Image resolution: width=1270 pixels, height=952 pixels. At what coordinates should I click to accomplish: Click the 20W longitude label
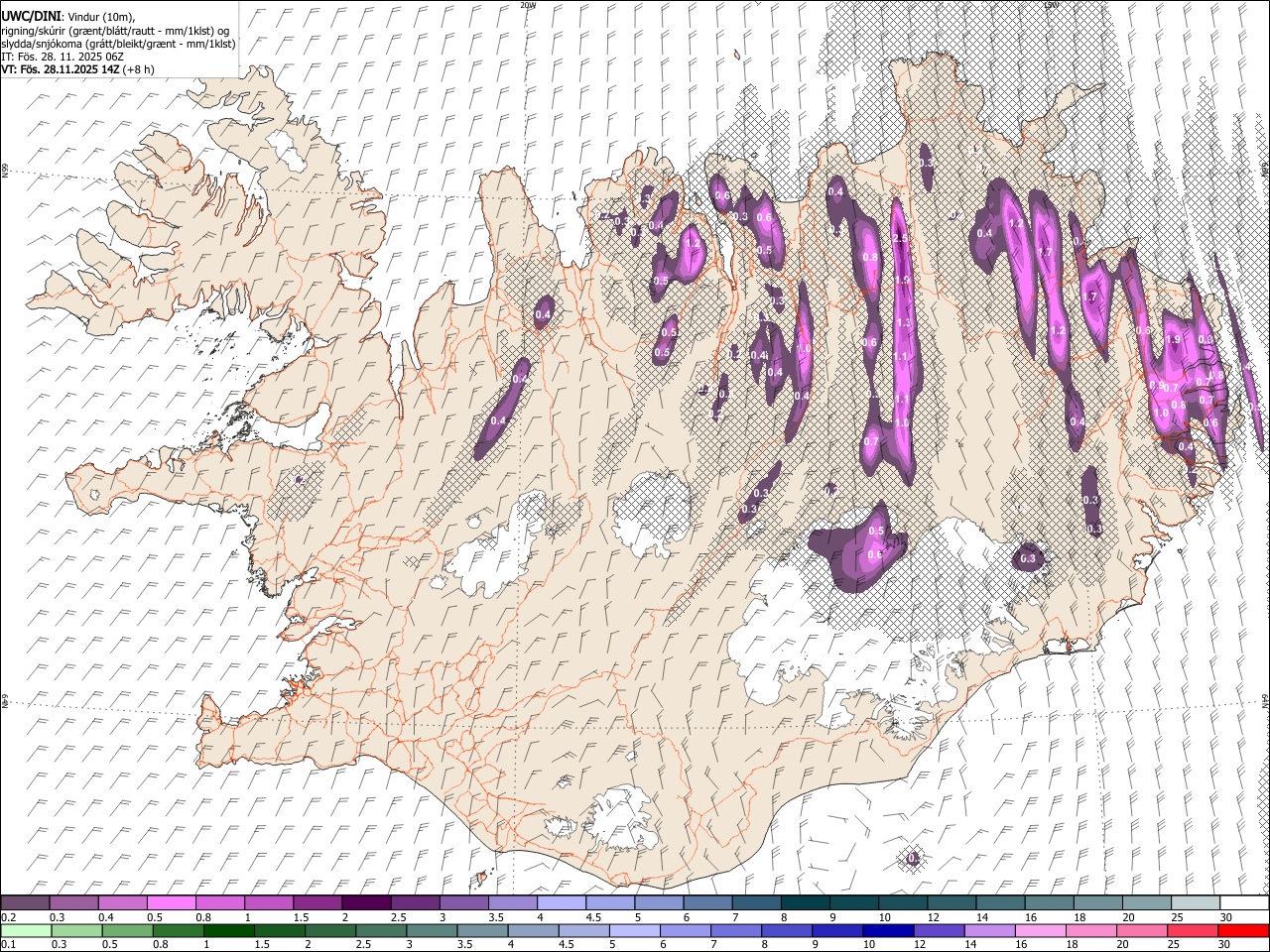[x=528, y=5]
